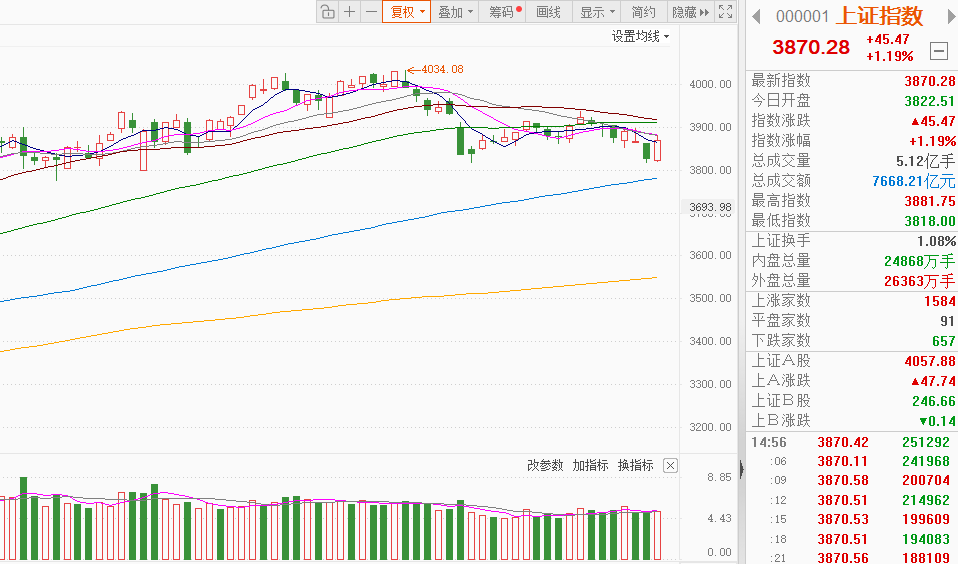Enter fullscreen chart view
The image size is (958, 564).
point(727,12)
